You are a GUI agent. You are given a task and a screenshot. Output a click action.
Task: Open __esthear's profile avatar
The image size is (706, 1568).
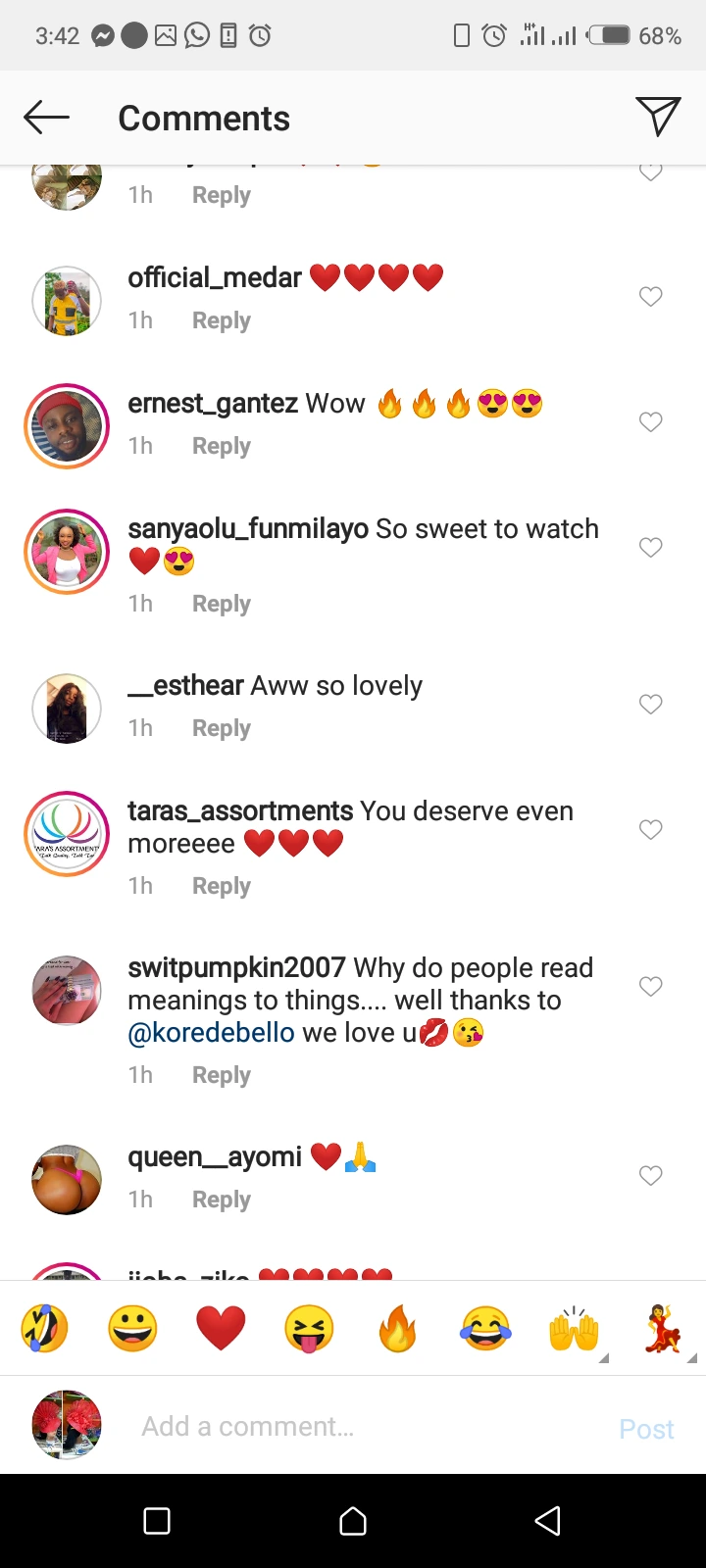[x=67, y=709]
